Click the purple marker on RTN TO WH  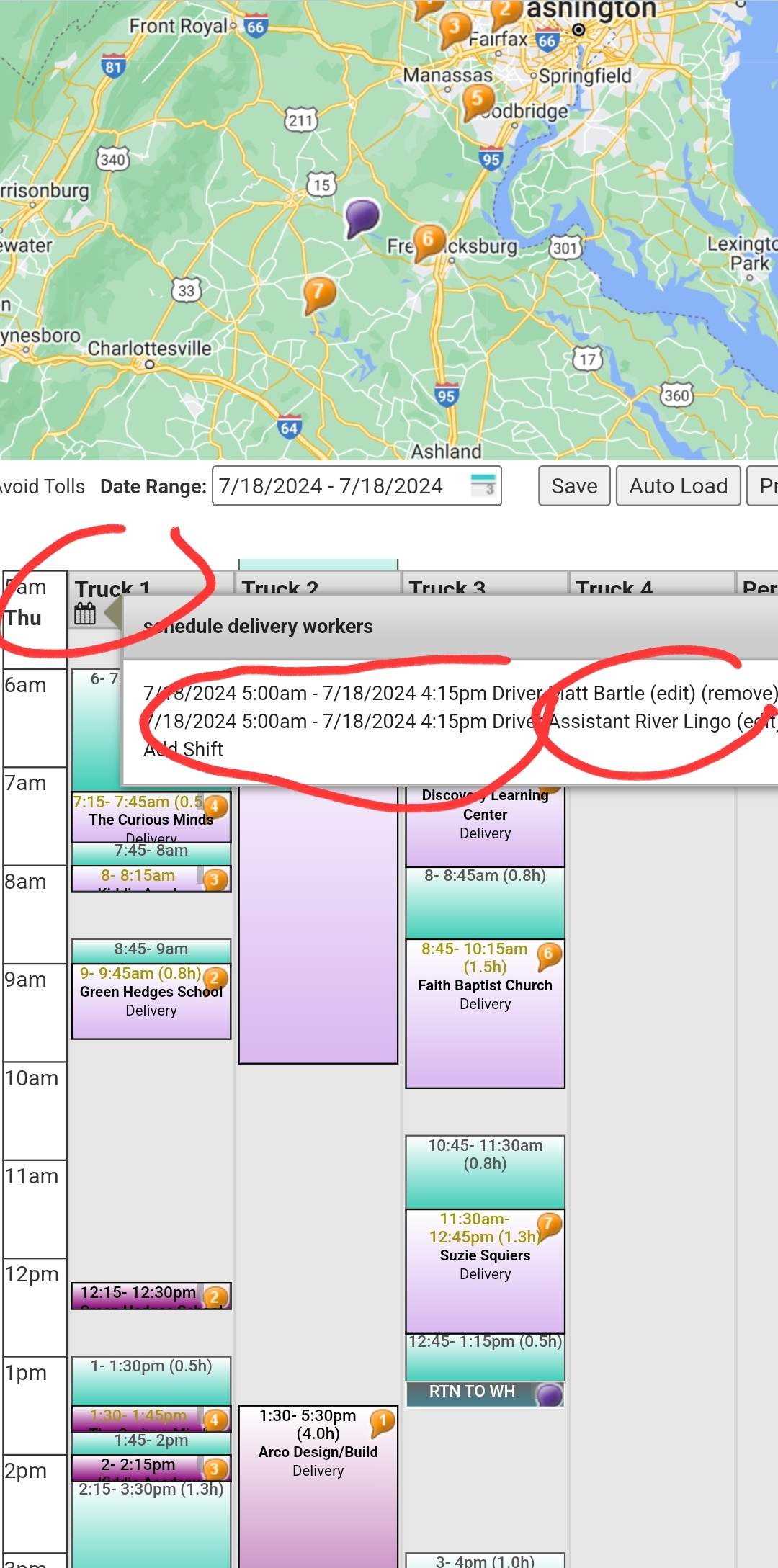550,1394
